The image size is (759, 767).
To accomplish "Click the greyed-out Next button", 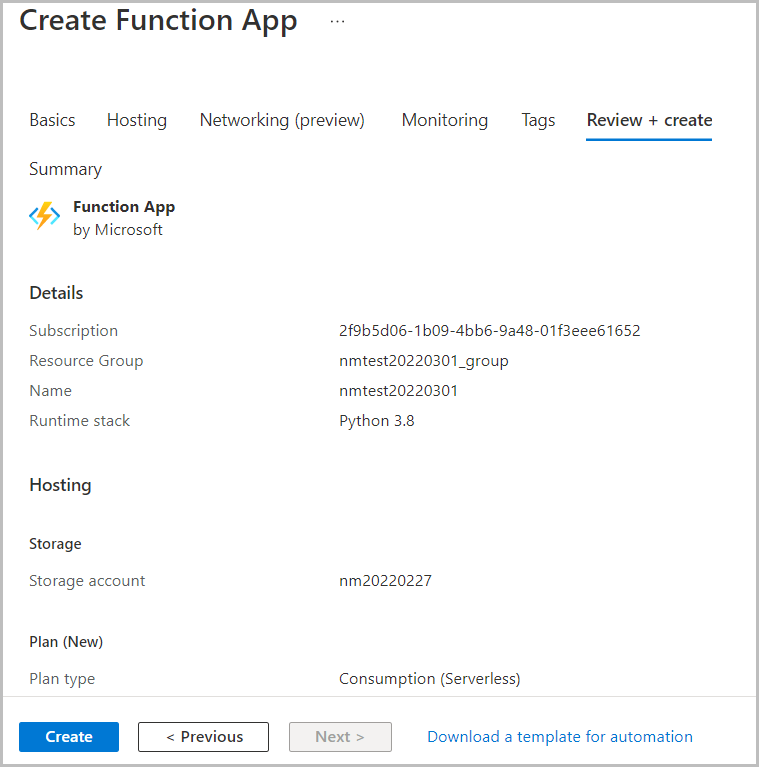I will (x=340, y=737).
